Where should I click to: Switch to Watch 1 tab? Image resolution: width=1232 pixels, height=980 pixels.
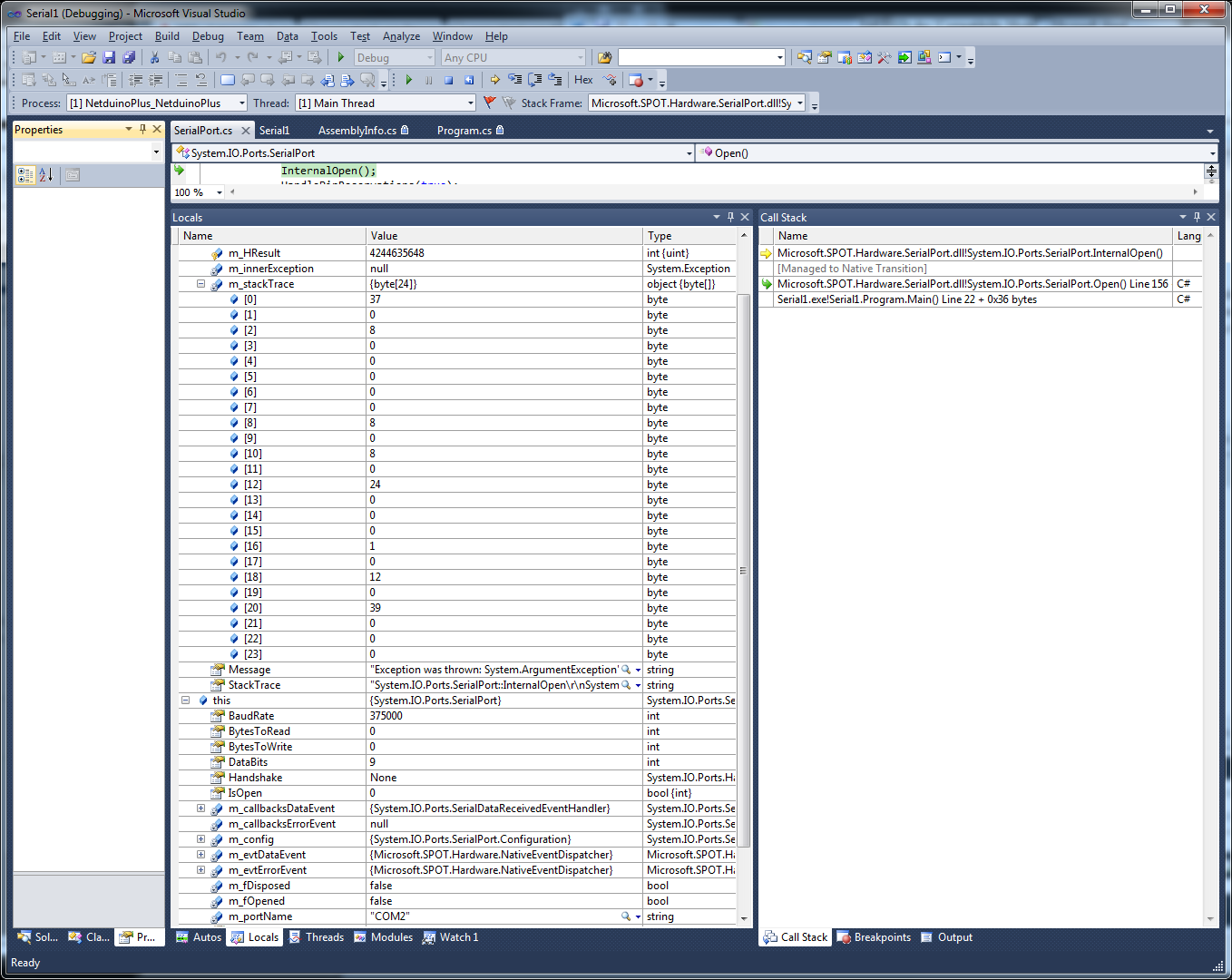(451, 937)
